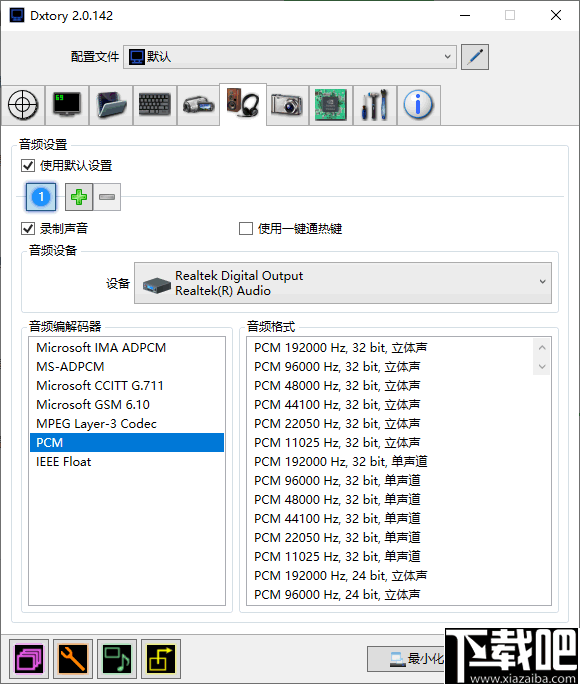The image size is (580, 684).
Task: Click the green music note icon button
Action: click(x=117, y=659)
